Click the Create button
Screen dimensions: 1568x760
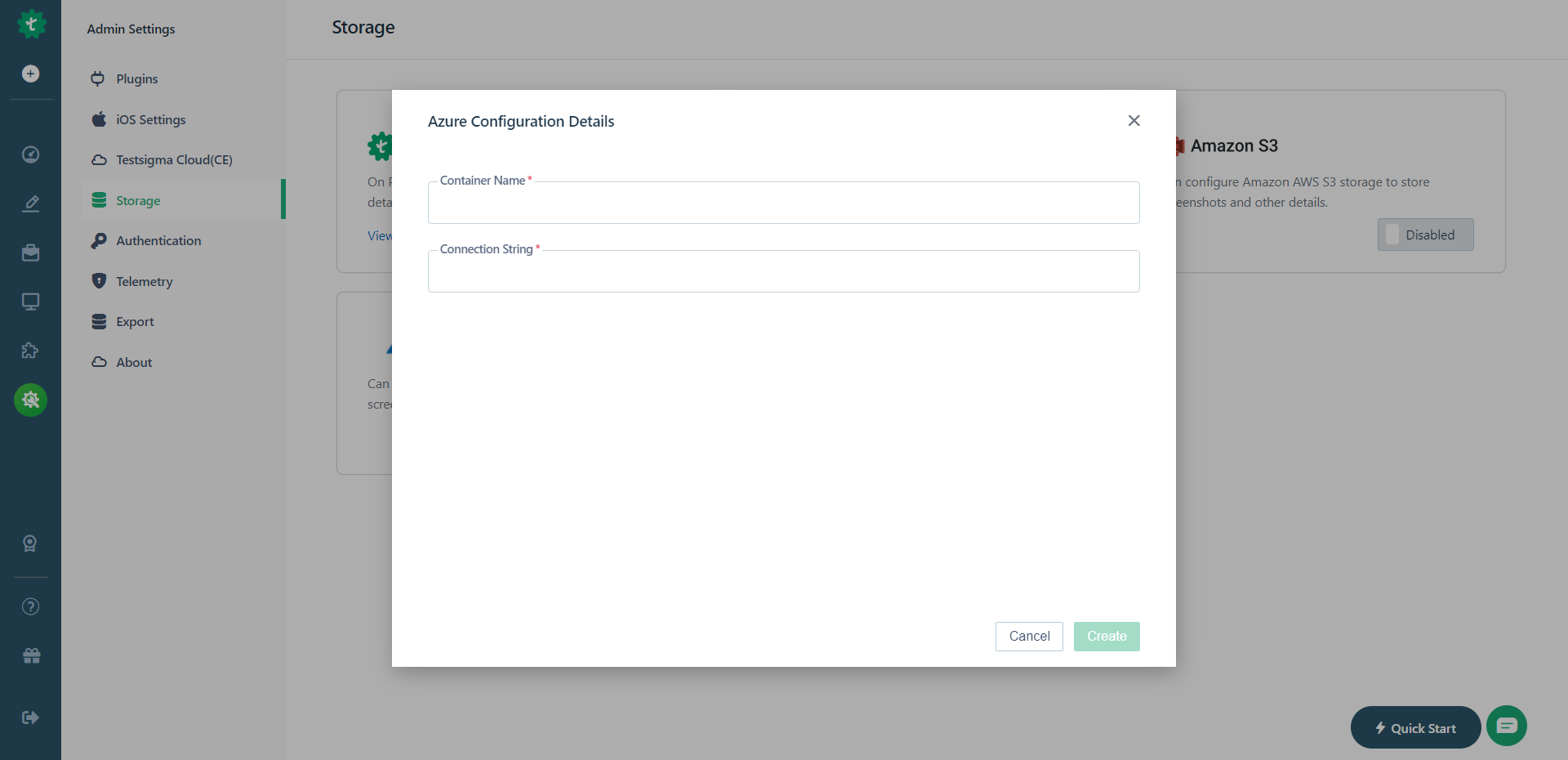(x=1107, y=637)
